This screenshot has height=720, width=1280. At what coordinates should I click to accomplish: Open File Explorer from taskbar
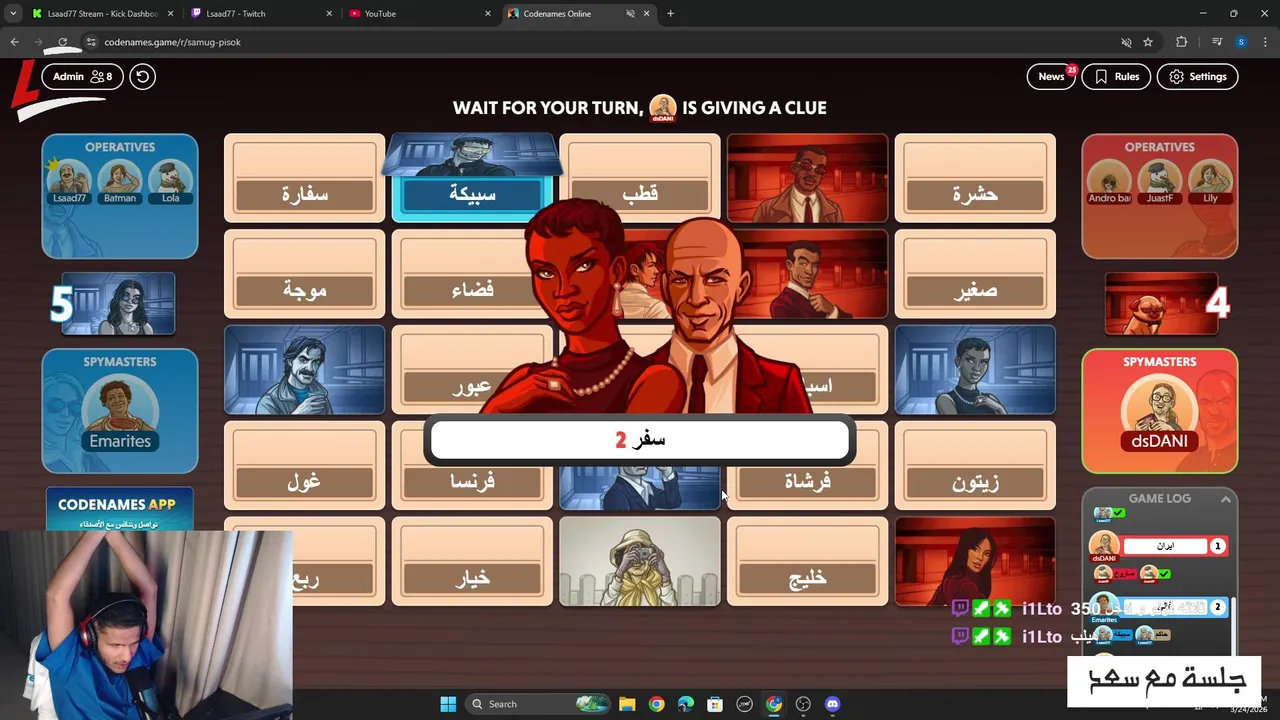(627, 704)
